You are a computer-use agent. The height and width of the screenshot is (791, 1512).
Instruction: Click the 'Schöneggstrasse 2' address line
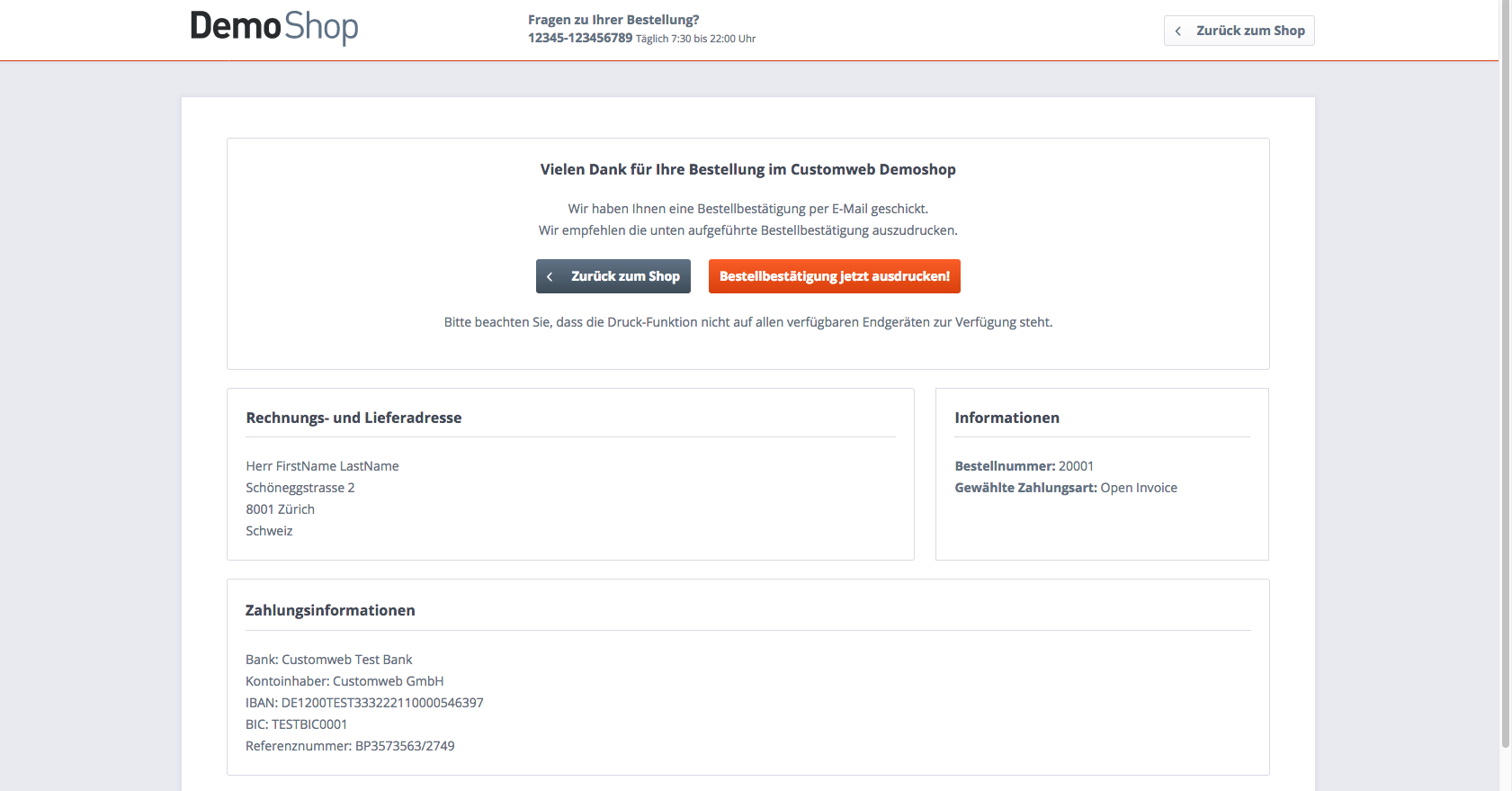click(300, 488)
